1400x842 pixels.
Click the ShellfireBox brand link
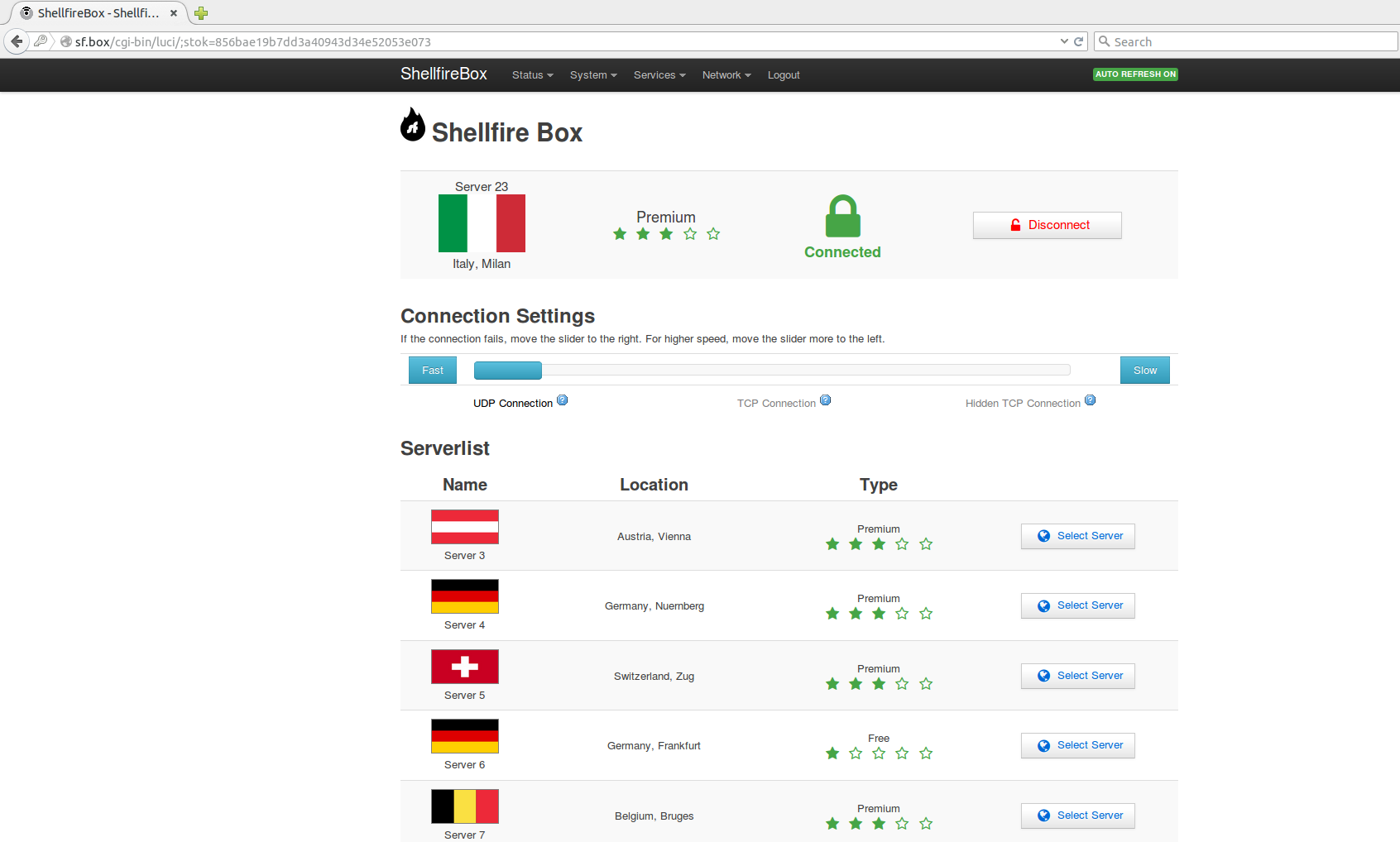click(x=443, y=74)
